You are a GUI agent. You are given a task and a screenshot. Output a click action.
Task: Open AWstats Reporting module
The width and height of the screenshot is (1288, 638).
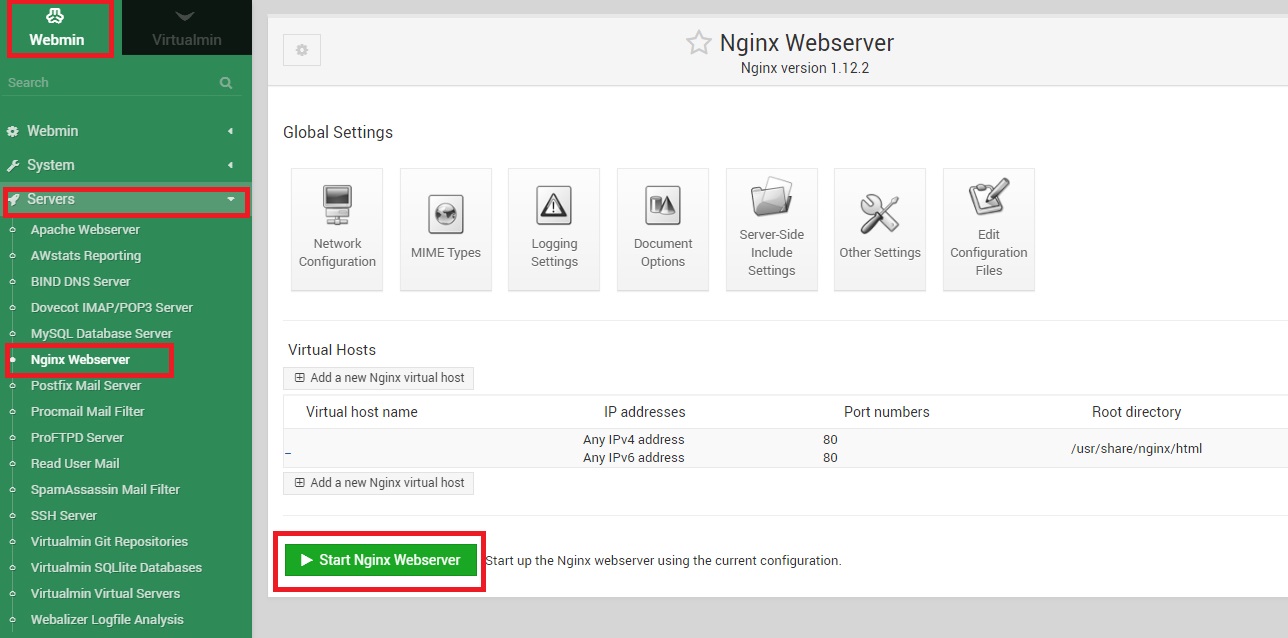coord(85,256)
